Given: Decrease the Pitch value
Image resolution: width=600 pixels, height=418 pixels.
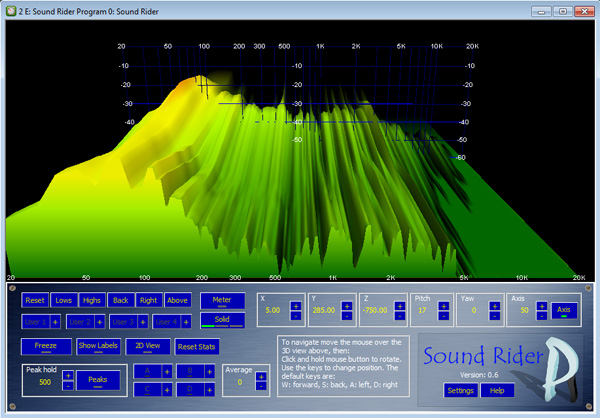Looking at the screenshot, I should (x=443, y=316).
